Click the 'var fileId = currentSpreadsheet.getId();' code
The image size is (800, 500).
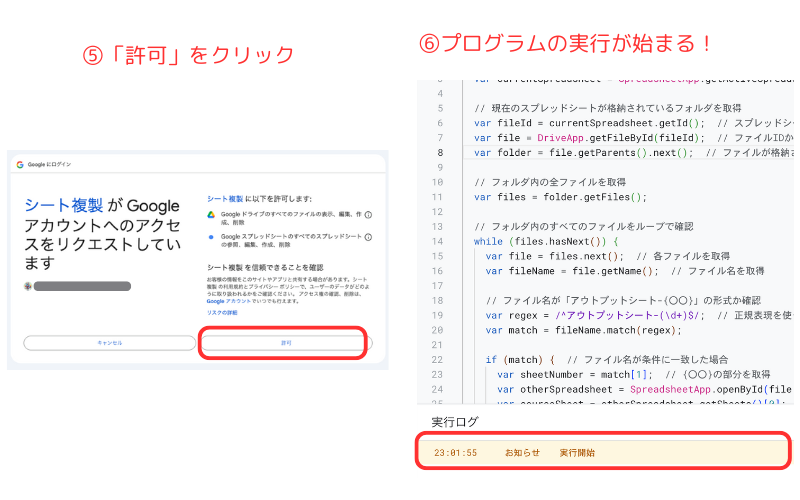click(589, 123)
